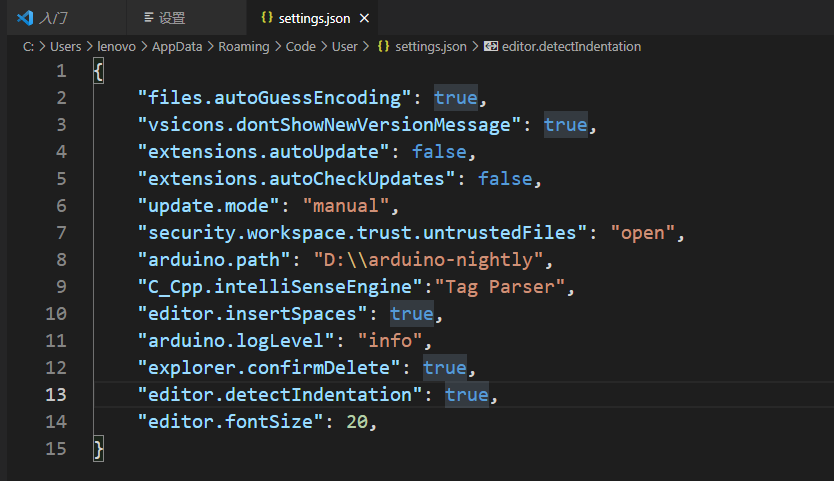
Task: Close the settings.json tab
Action: [x=364, y=18]
